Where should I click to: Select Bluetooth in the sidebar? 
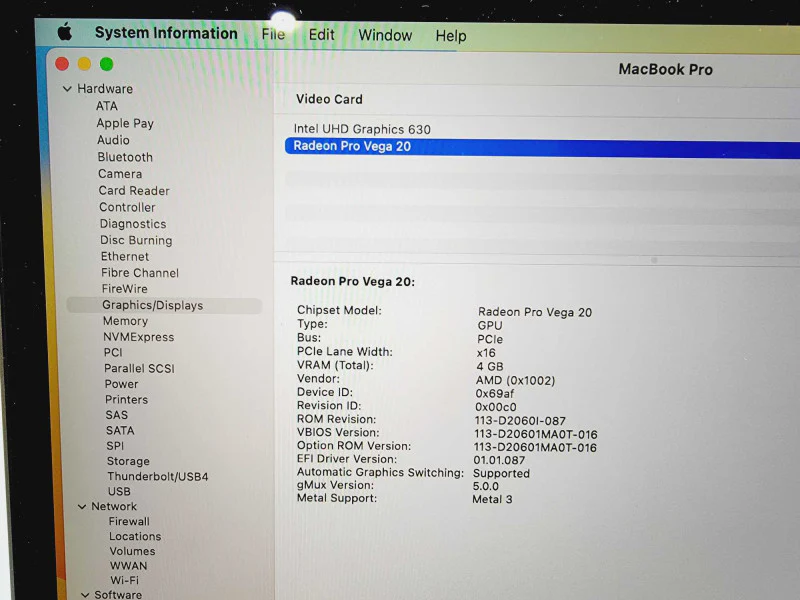(125, 157)
